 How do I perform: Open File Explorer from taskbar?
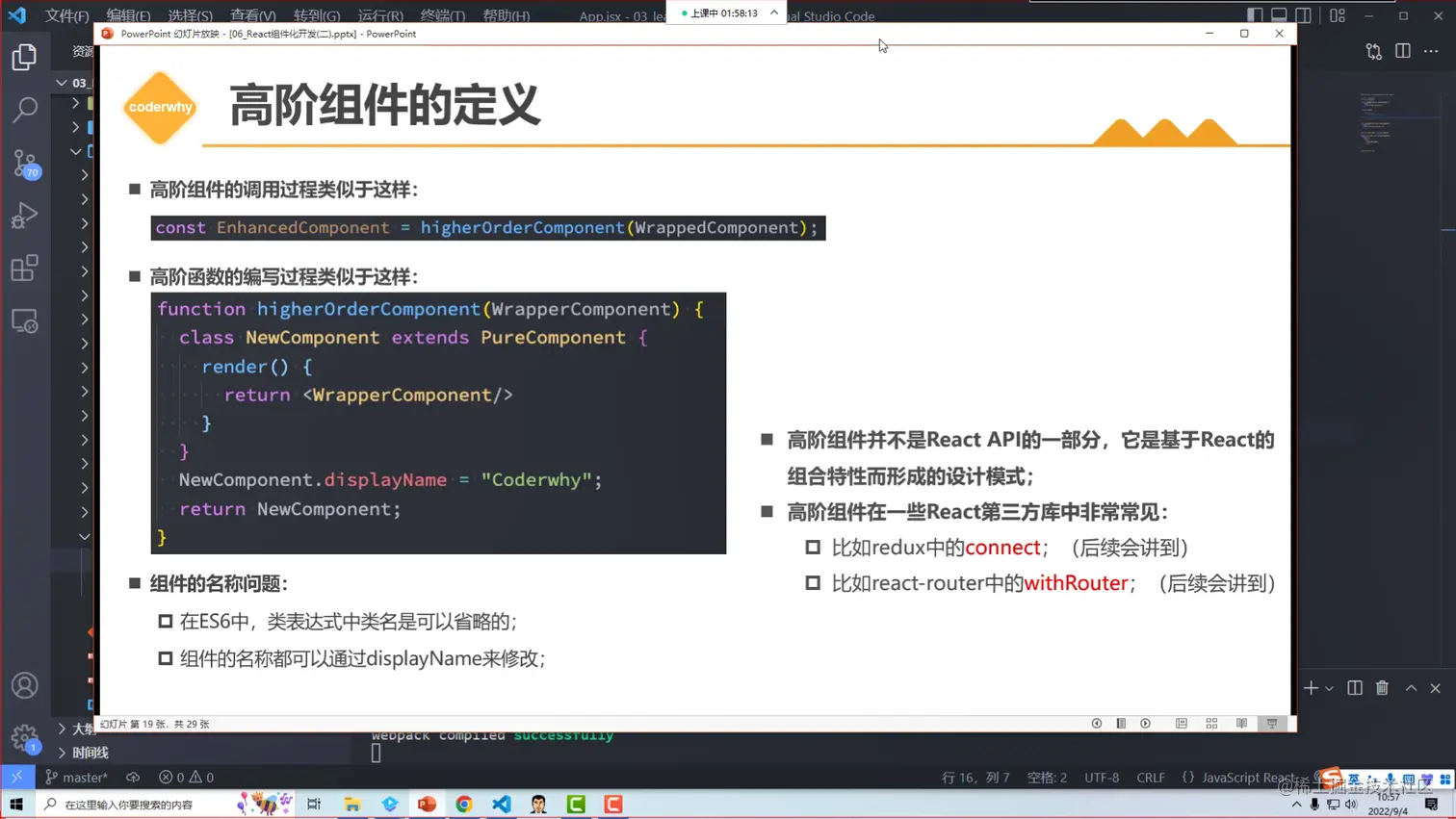pos(352,804)
